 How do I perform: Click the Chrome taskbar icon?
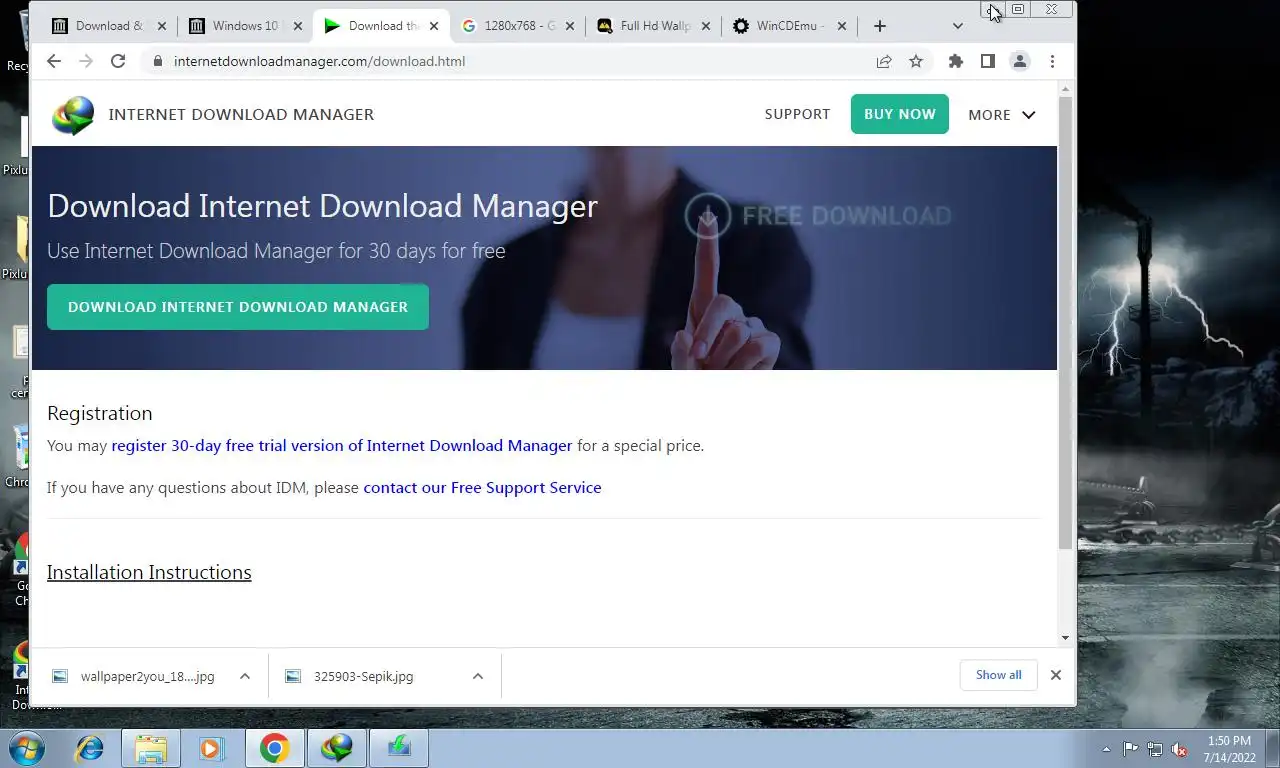pyautogui.click(x=274, y=748)
